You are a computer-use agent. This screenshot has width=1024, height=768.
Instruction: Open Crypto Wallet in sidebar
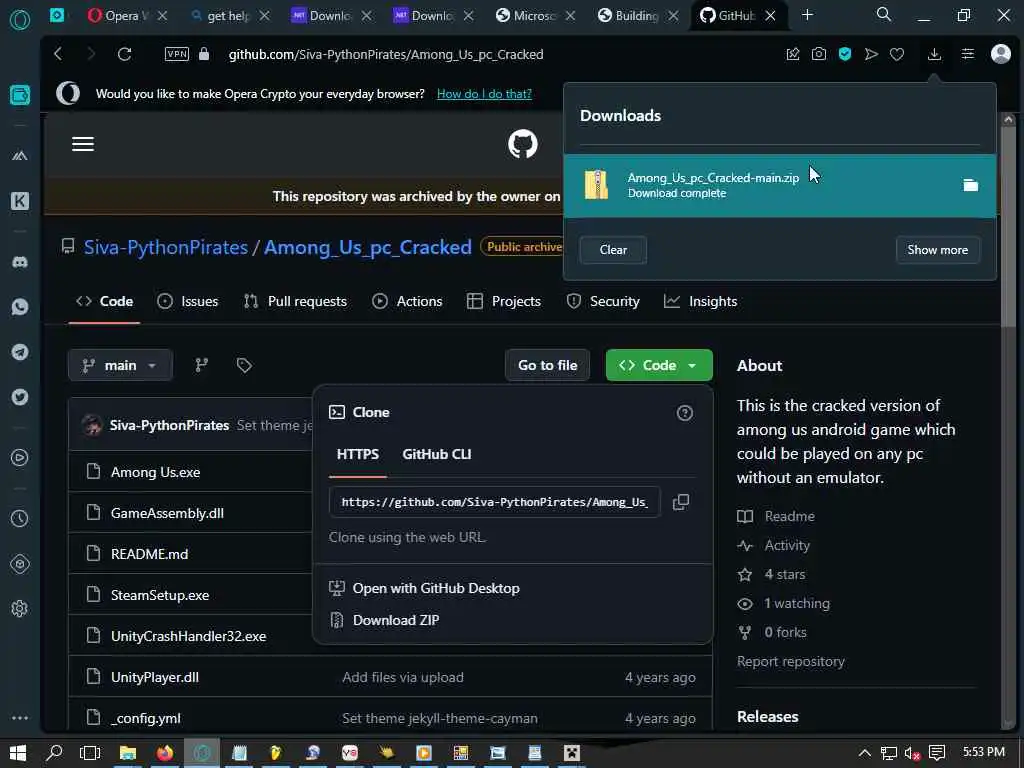pos(20,95)
